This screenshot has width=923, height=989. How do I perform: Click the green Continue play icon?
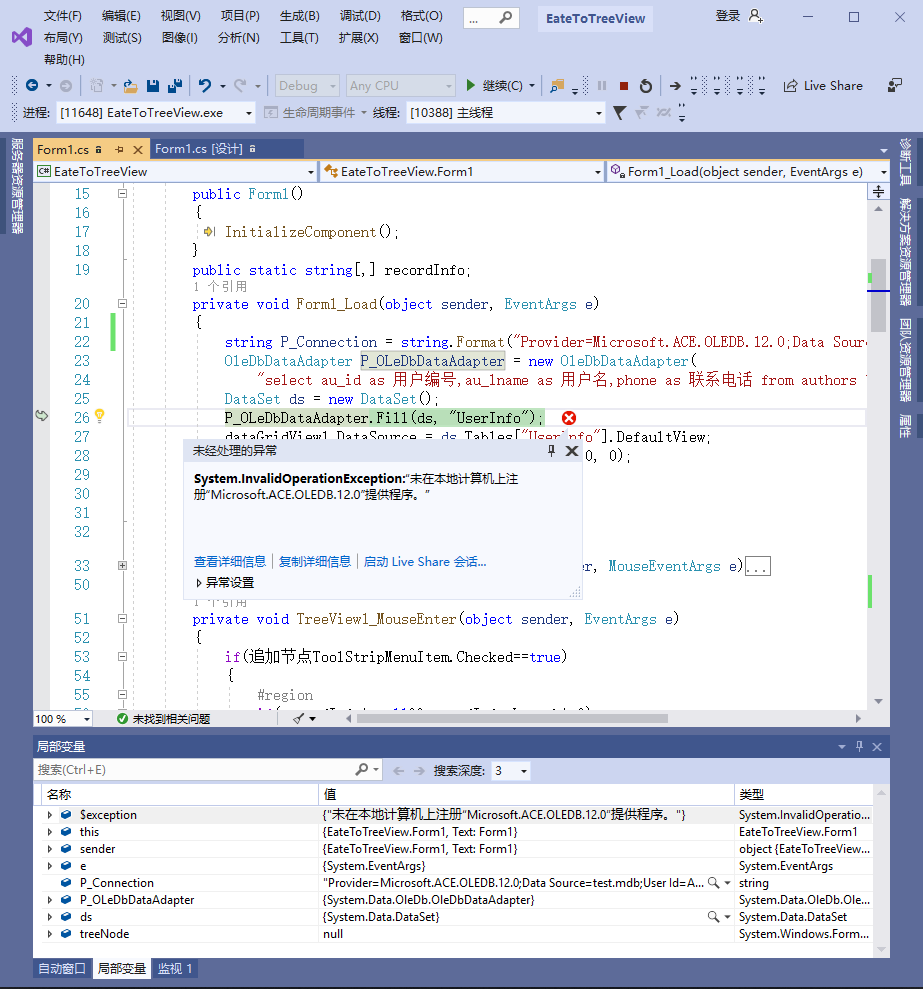(470, 85)
